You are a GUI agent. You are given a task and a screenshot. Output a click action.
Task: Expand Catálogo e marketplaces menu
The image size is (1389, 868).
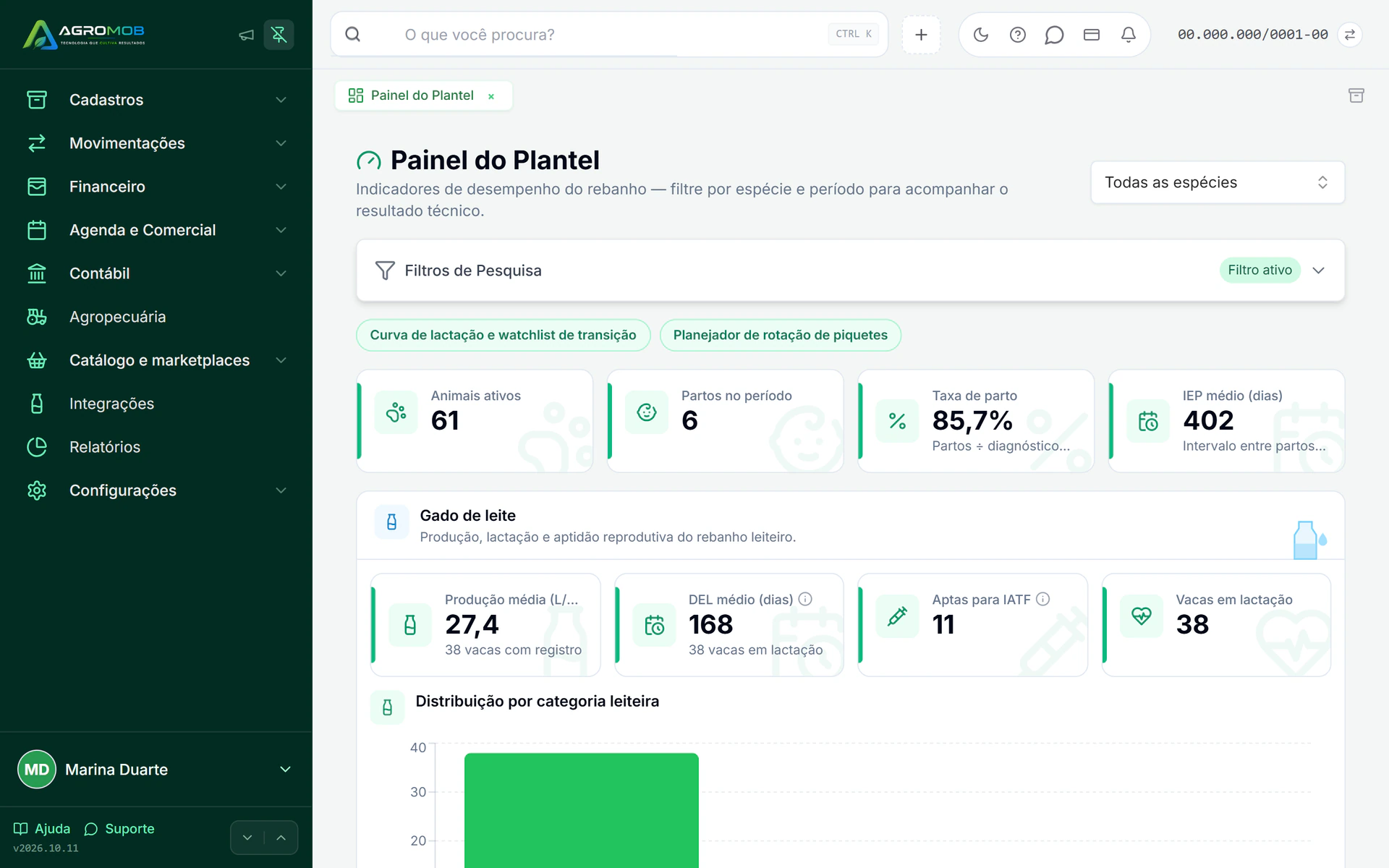pyautogui.click(x=156, y=360)
